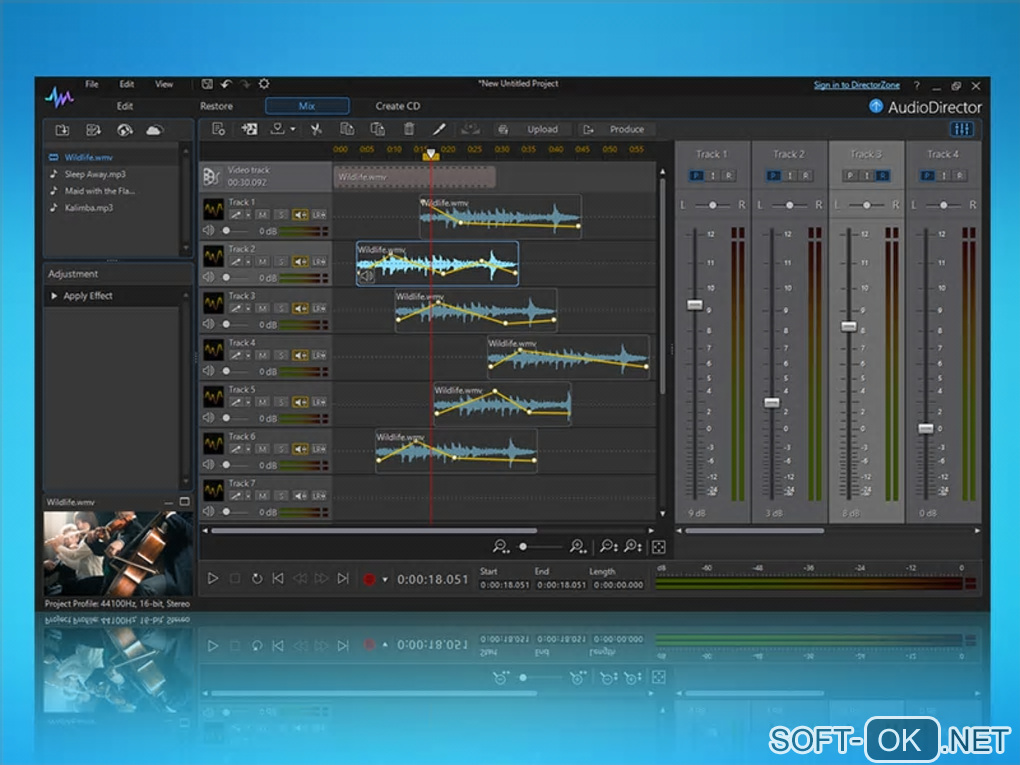Viewport: 1020px width, 765px height.
Task: Open Track 2 effect dropdown arrow
Action: coord(248,262)
